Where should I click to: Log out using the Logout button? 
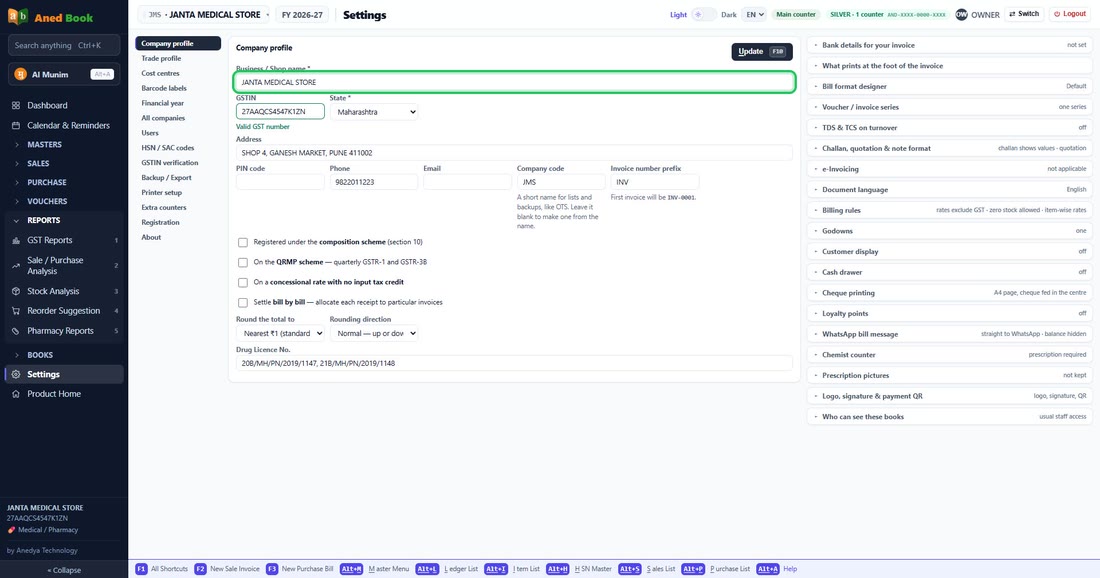(1070, 14)
